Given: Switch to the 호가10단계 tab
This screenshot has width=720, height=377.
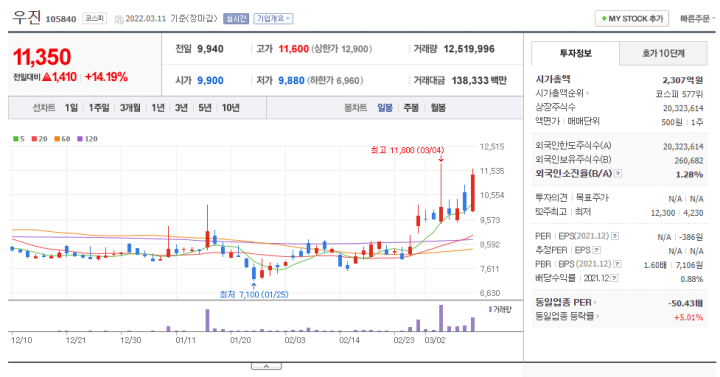Looking at the screenshot, I should point(663,53).
